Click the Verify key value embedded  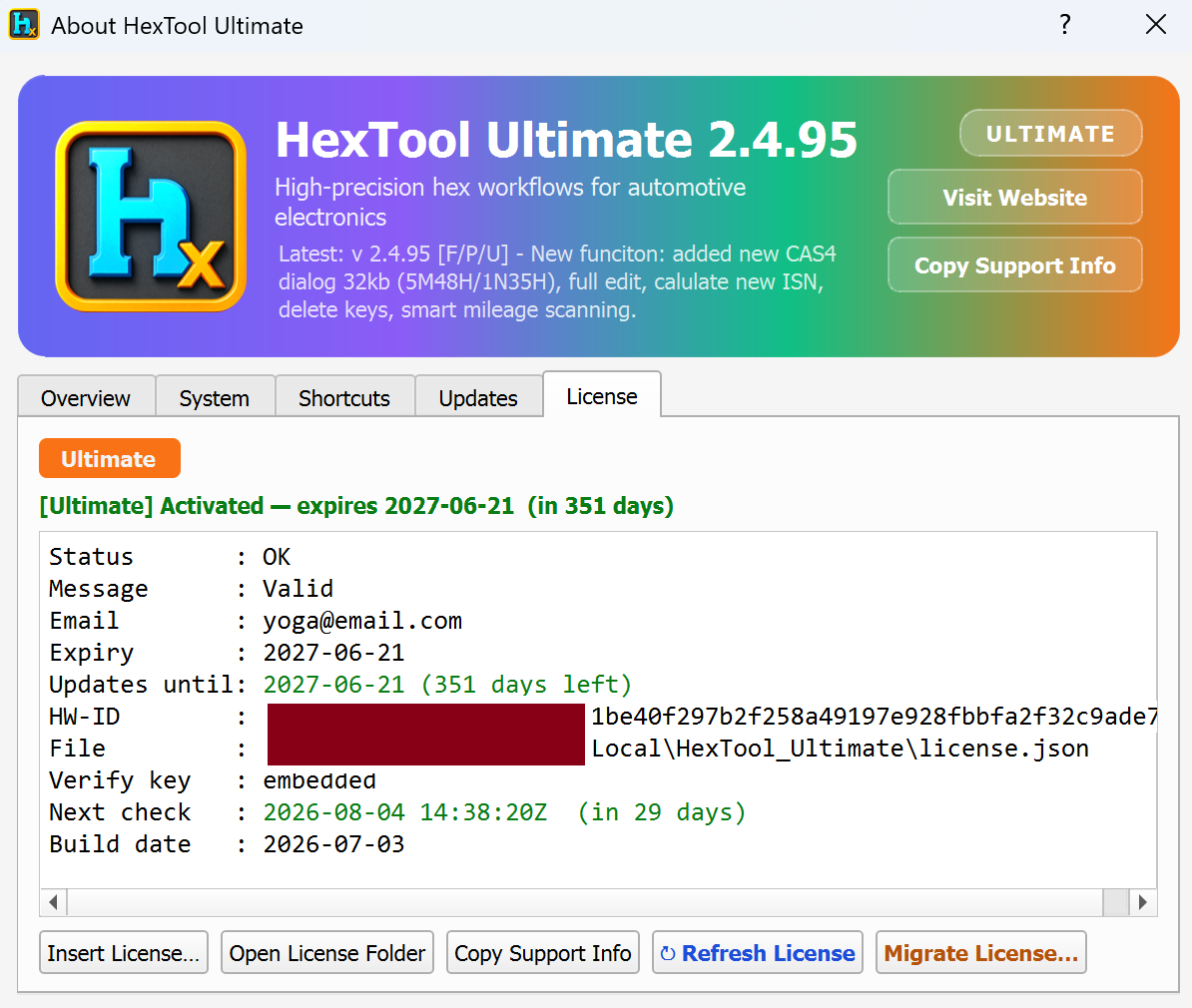tap(319, 779)
